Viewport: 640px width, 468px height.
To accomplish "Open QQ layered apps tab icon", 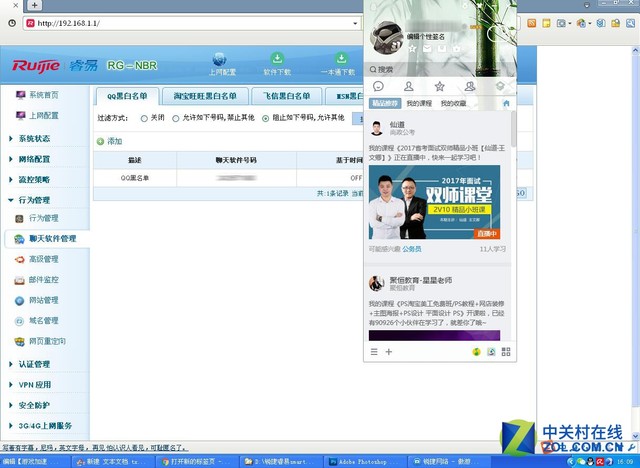I will (x=500, y=86).
